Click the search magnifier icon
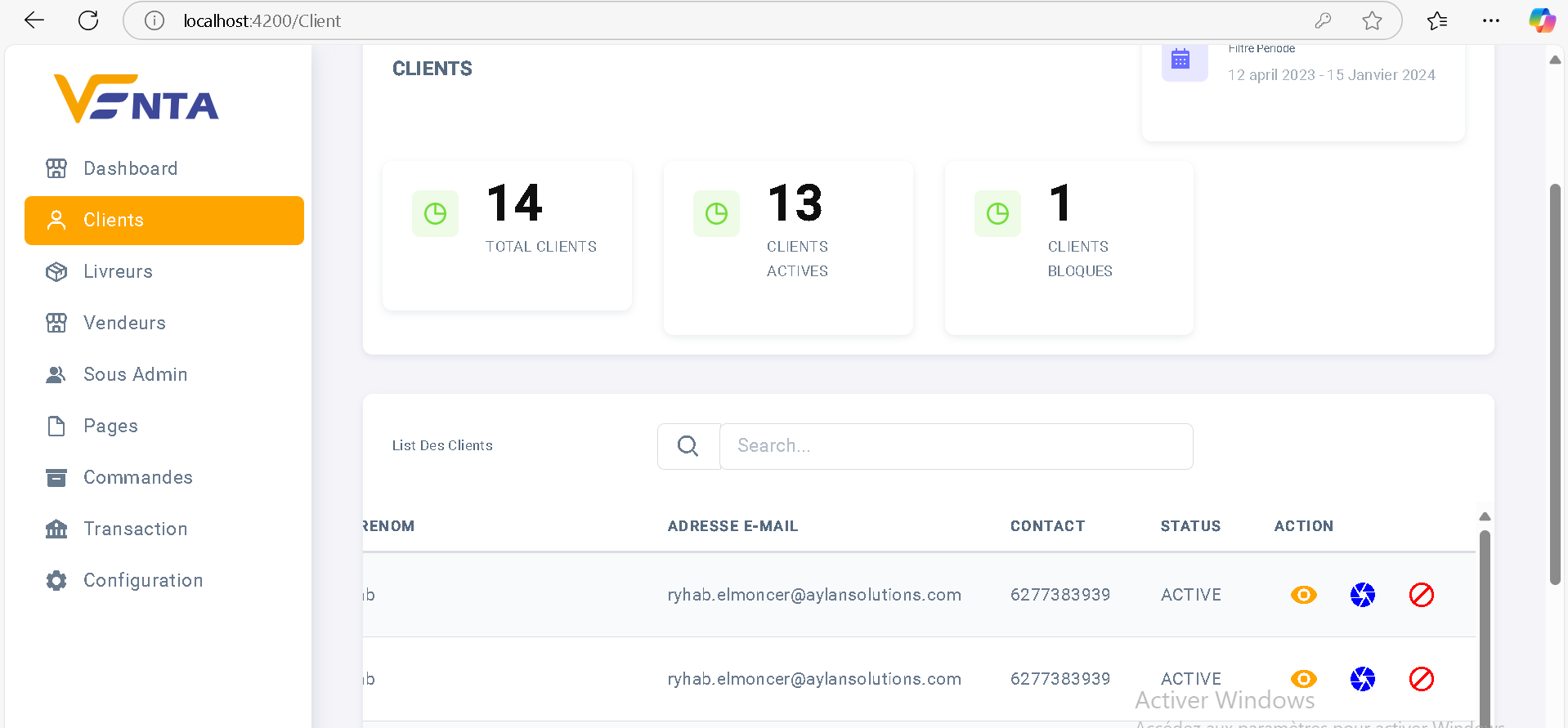This screenshot has height=728, width=1568. click(x=688, y=446)
